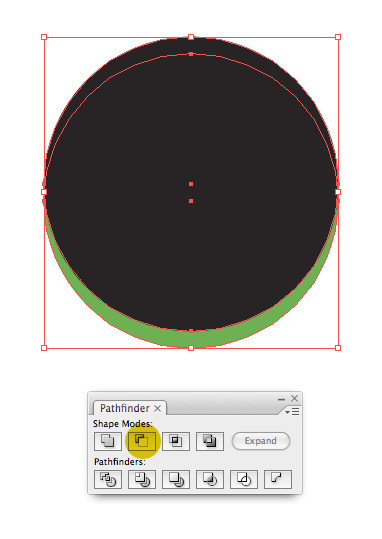Apply the Merge pathfinder
This screenshot has height=539, width=382.
pyautogui.click(x=176, y=479)
